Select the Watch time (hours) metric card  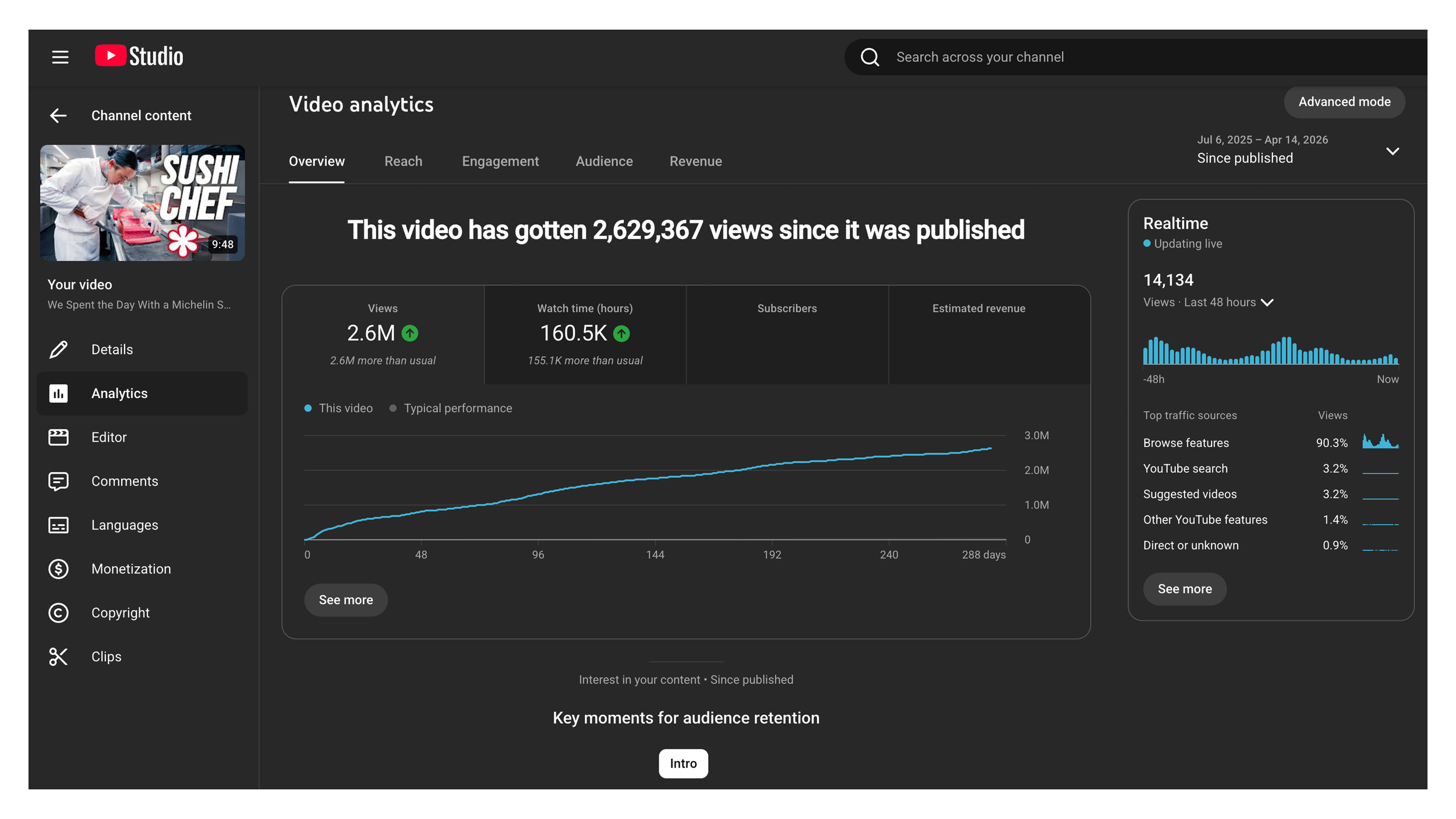tap(585, 334)
